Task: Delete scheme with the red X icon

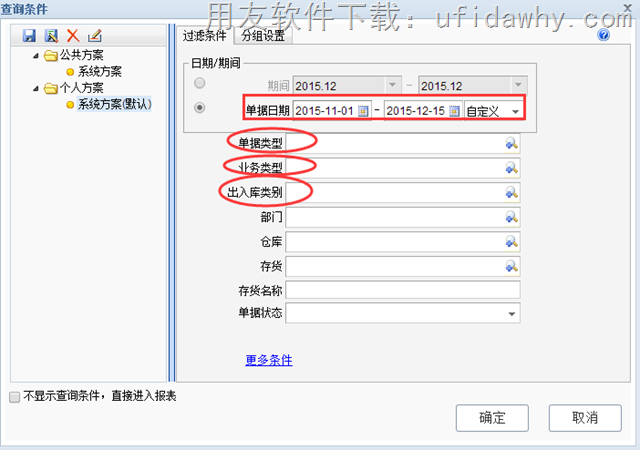Action: 73,36
